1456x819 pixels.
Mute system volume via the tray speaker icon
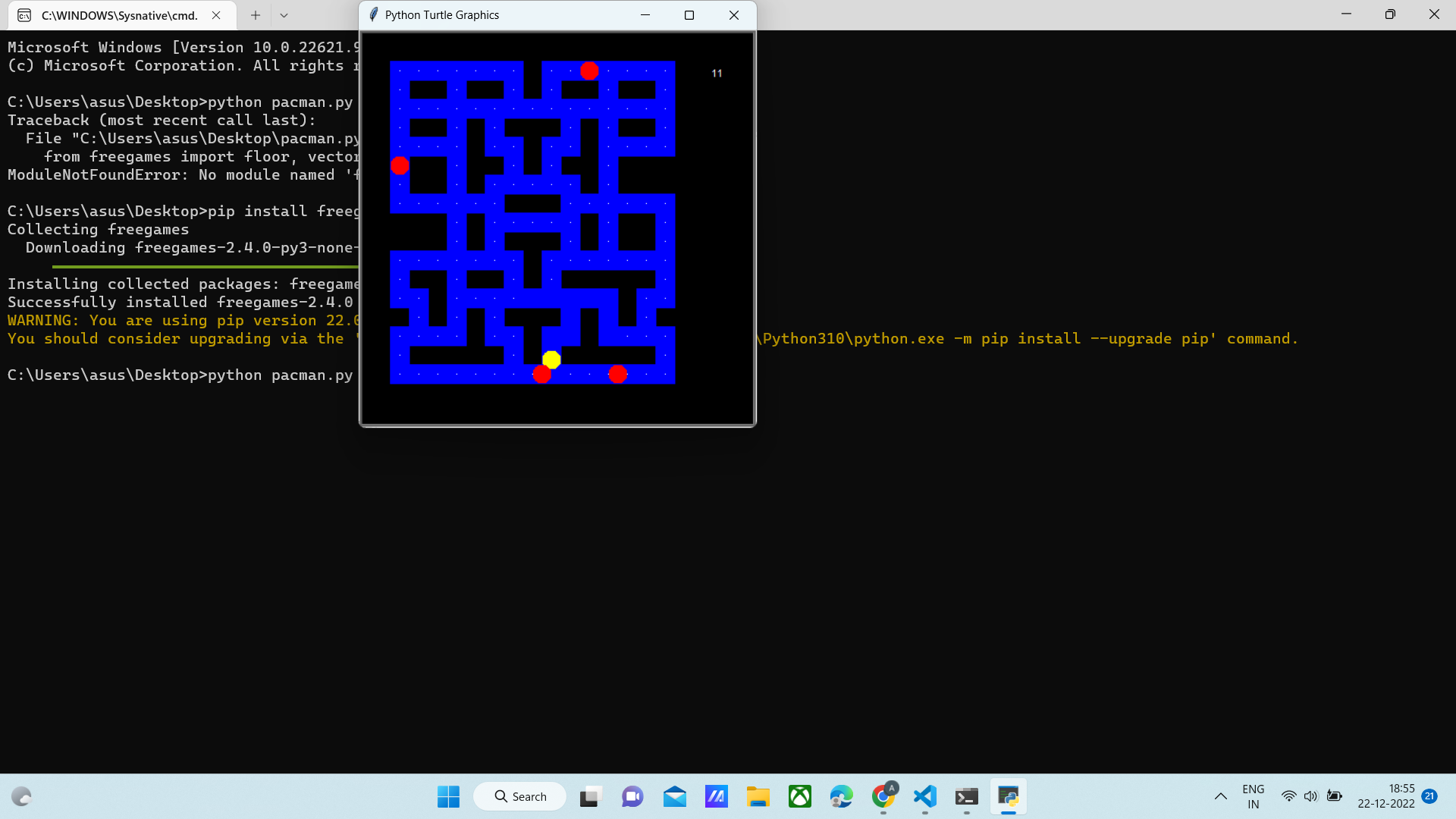pyautogui.click(x=1311, y=796)
